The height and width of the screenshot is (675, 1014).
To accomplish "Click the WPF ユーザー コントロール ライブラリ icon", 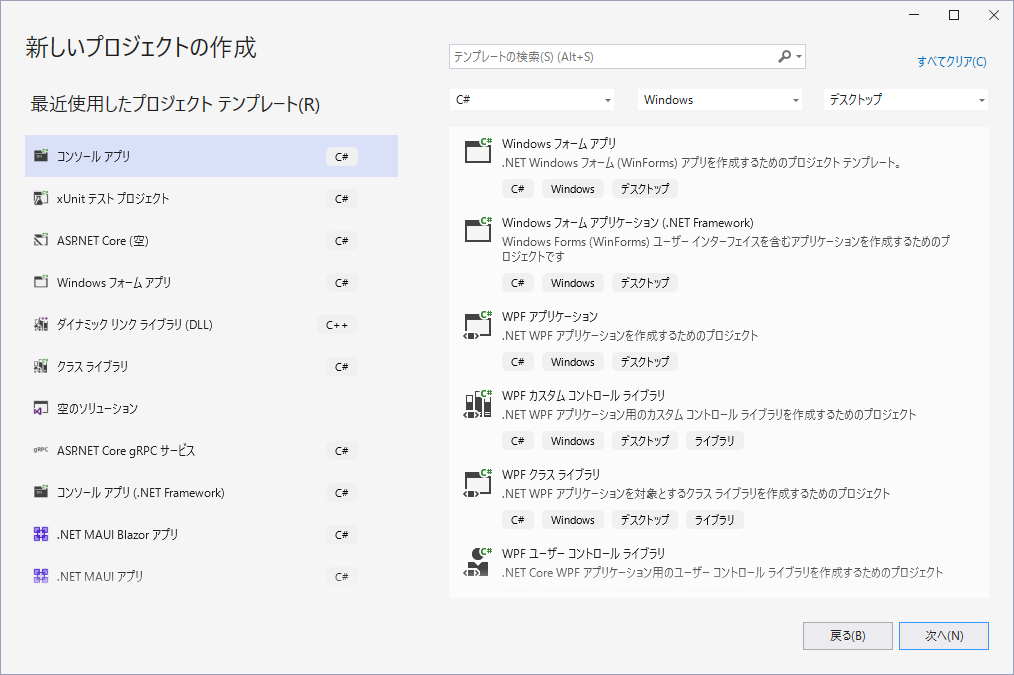I will [x=478, y=562].
